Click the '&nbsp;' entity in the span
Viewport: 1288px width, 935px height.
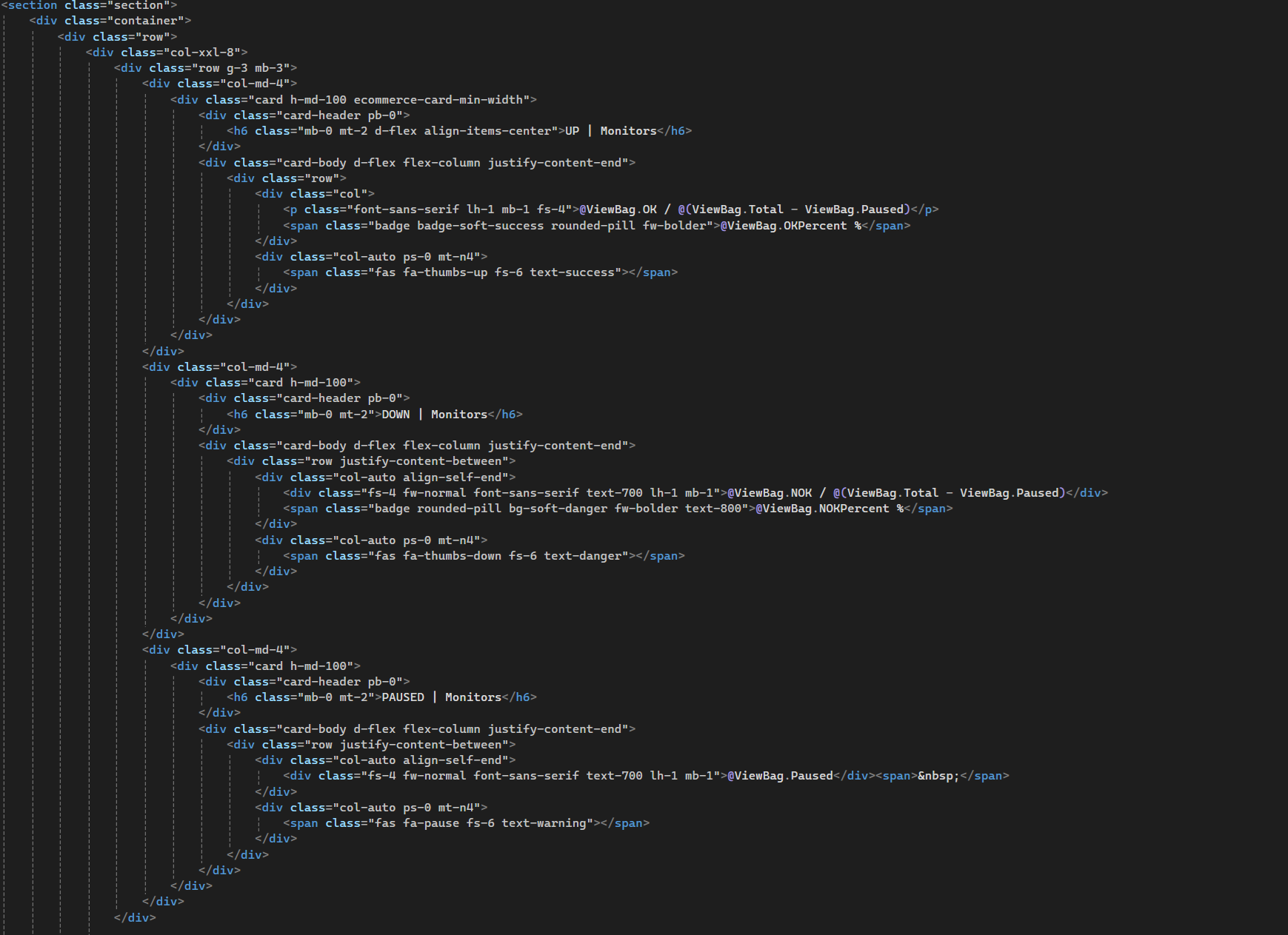tap(938, 776)
